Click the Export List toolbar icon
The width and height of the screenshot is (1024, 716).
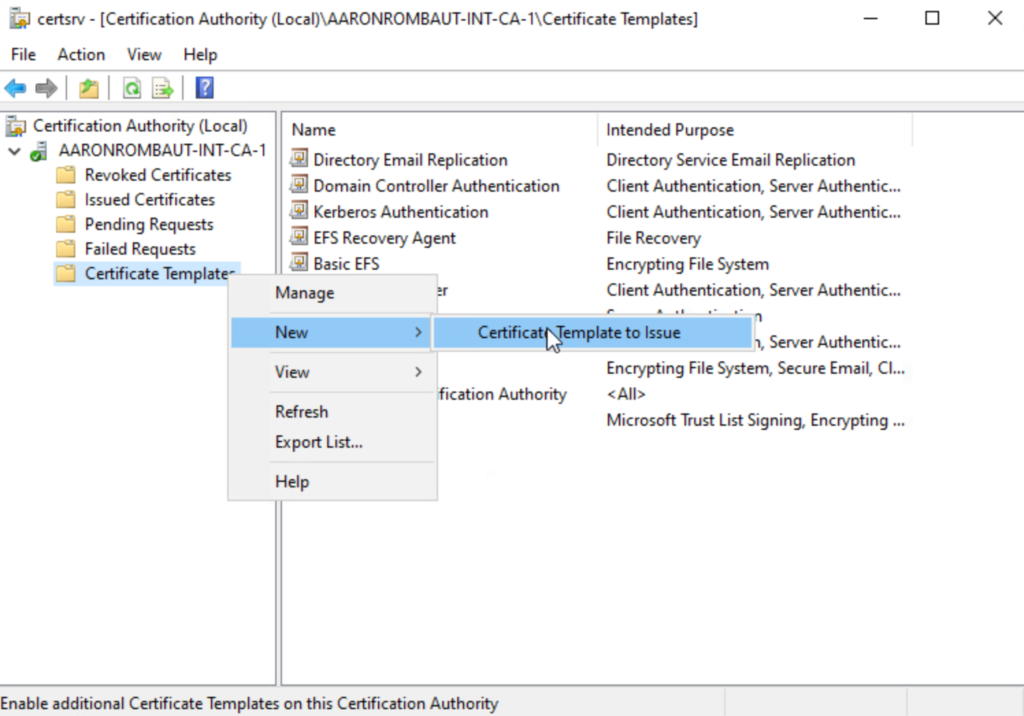pos(162,89)
